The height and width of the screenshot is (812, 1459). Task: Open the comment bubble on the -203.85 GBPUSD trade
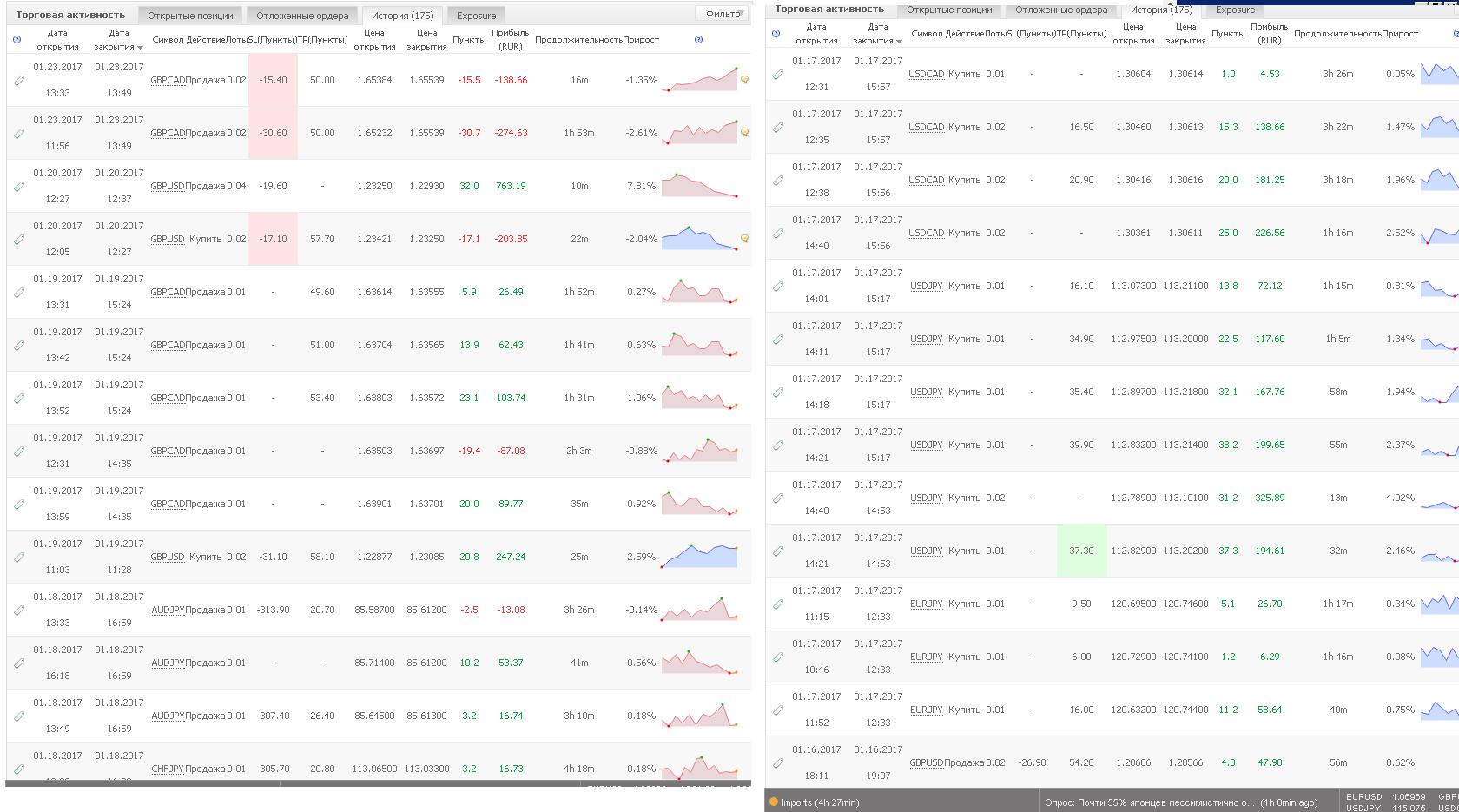pos(744,239)
